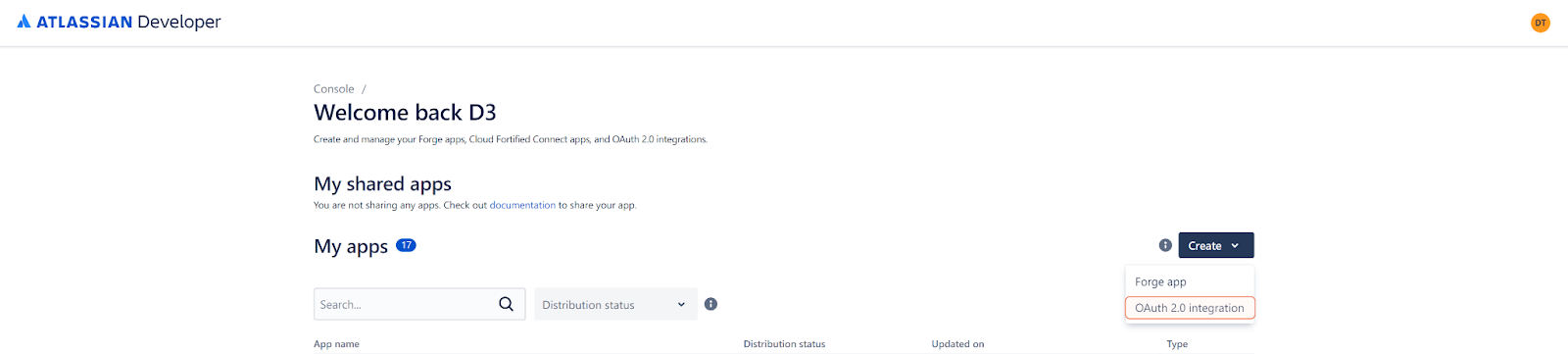This screenshot has width=1568, height=354.
Task: Click info icon next to Create button
Action: tap(1165, 245)
